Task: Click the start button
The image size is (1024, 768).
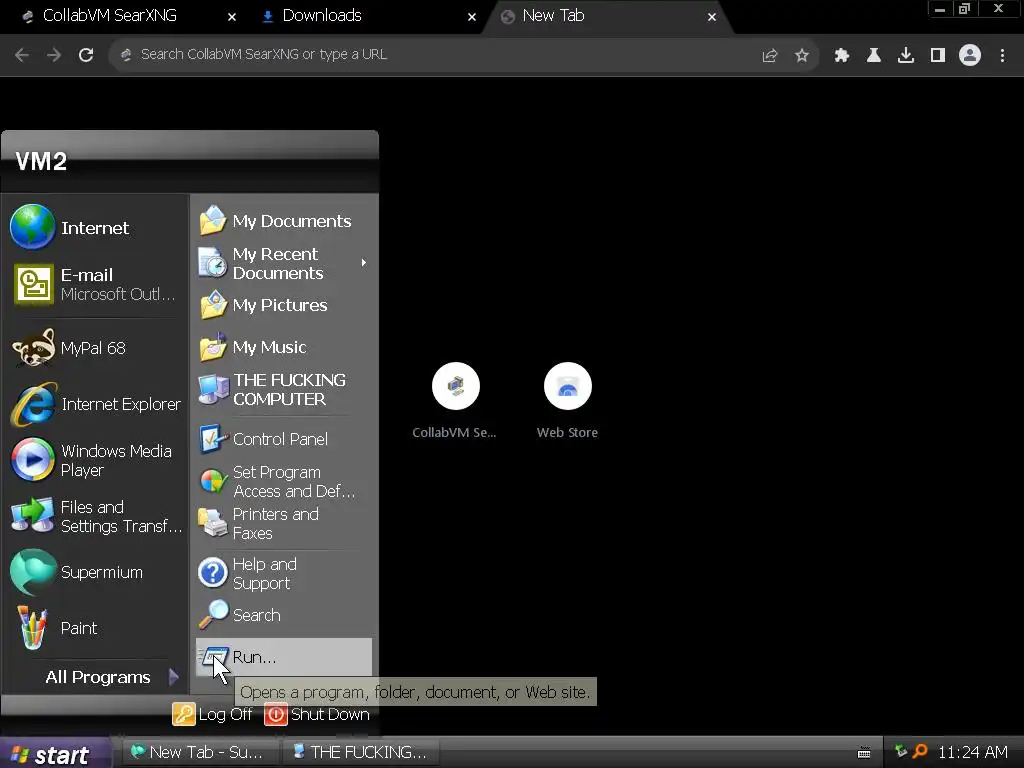Action: [x=55, y=754]
